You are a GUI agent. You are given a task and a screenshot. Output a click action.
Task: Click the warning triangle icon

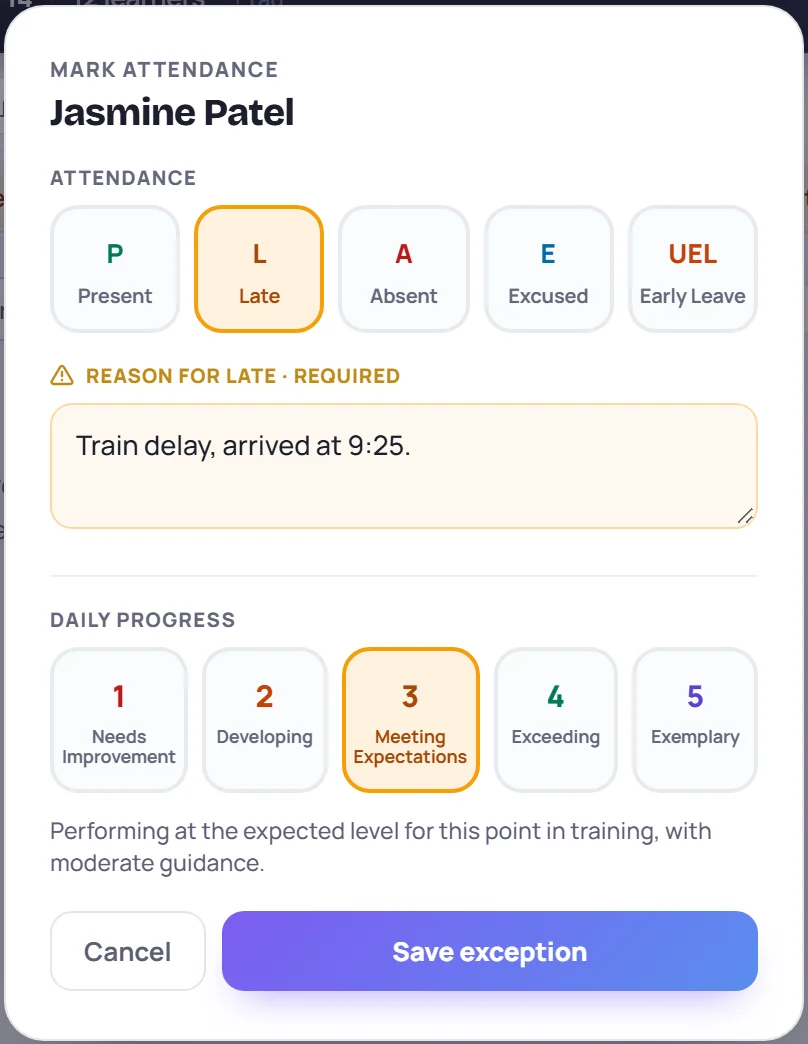[x=62, y=376]
